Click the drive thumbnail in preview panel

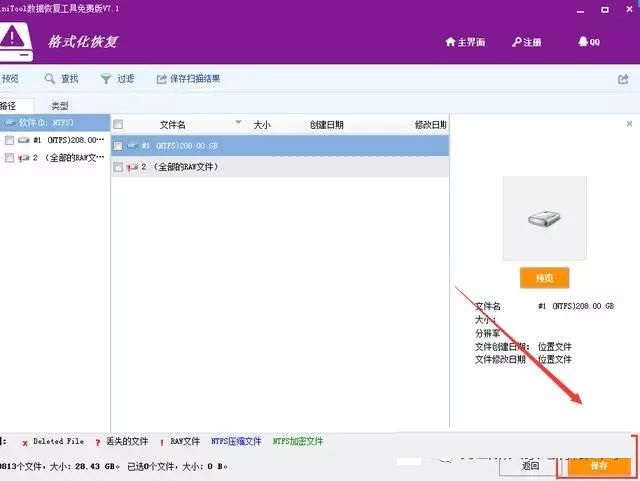click(544, 218)
